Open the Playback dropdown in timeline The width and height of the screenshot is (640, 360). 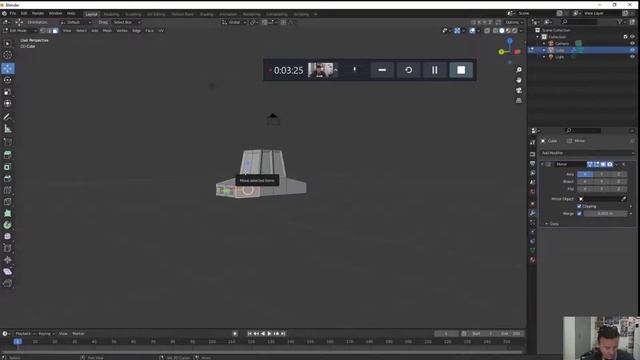[25, 333]
